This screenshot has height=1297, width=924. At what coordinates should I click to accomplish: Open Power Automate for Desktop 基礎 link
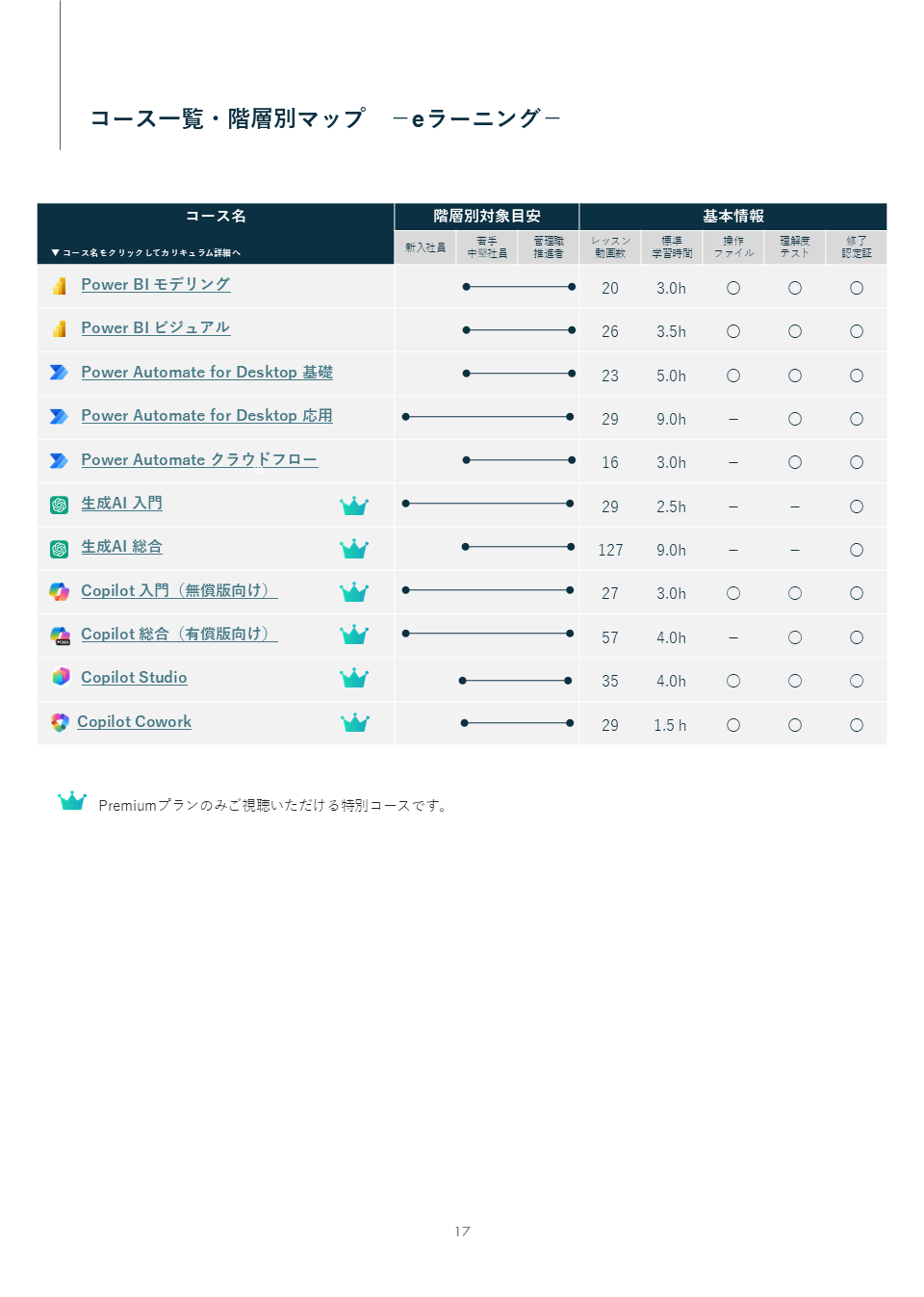207,373
